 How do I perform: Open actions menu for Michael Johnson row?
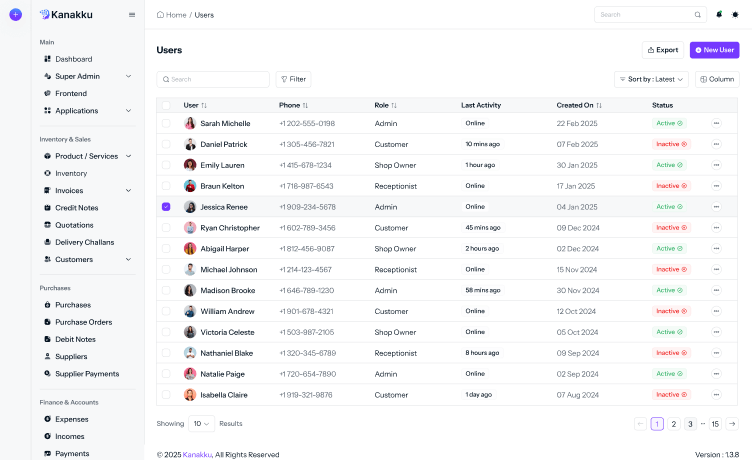tap(716, 269)
